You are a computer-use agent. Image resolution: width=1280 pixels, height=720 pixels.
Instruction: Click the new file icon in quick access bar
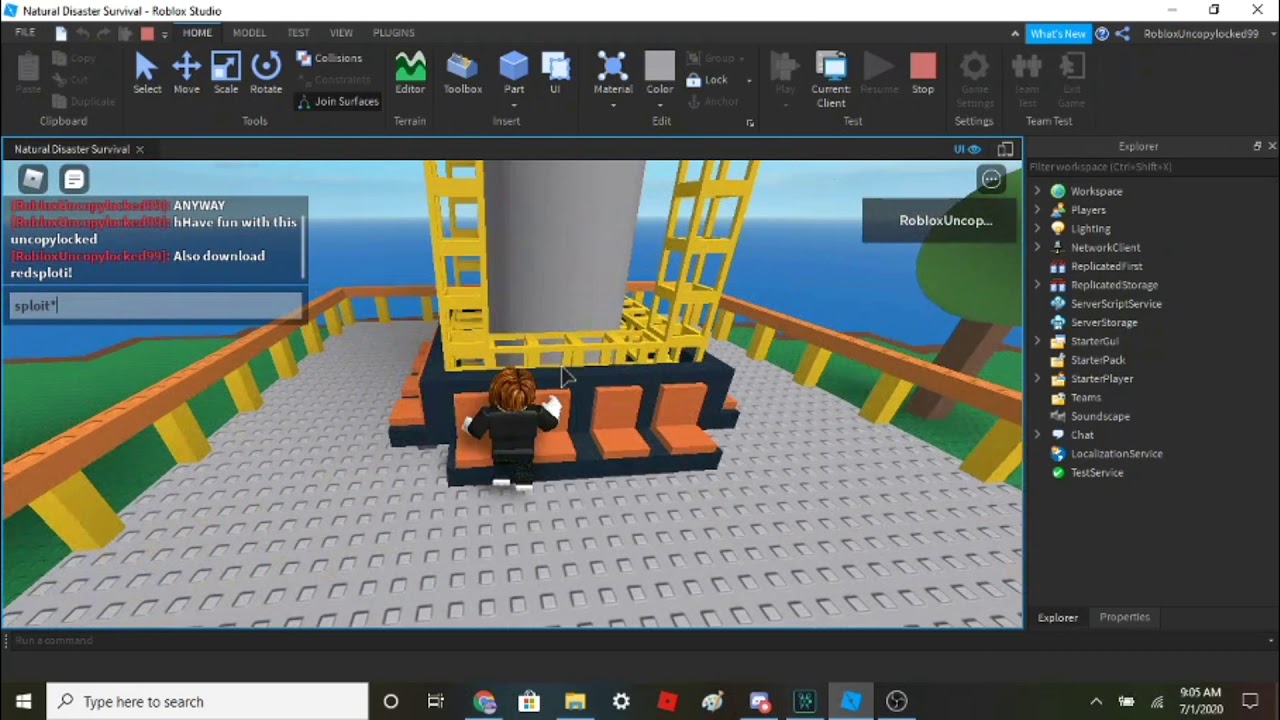coord(61,33)
